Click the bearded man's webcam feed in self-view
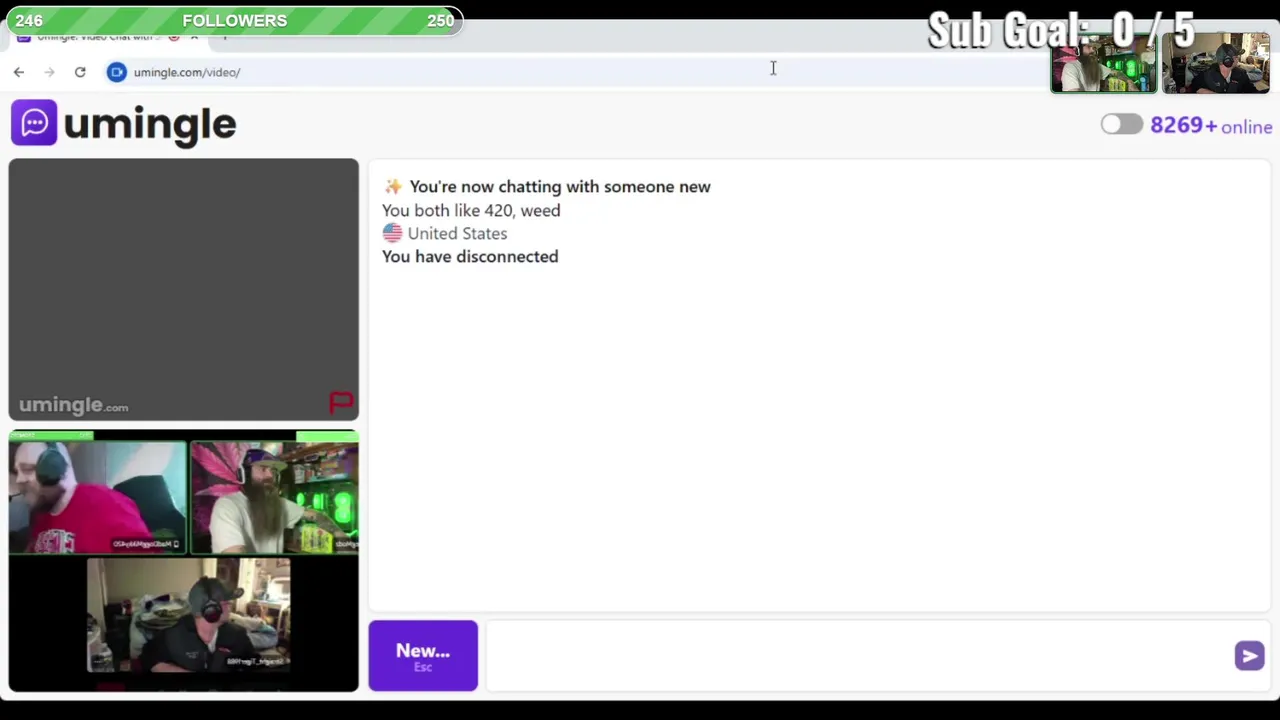 point(274,497)
